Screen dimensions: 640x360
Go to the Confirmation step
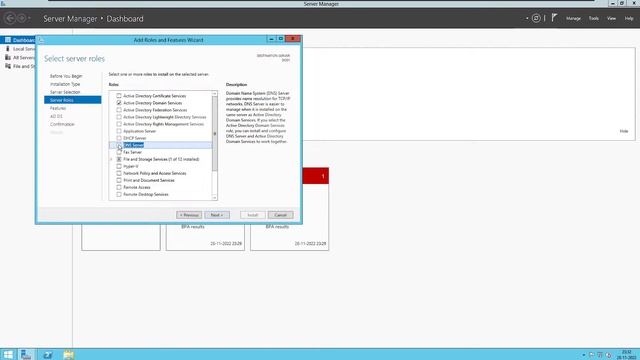click(62, 124)
